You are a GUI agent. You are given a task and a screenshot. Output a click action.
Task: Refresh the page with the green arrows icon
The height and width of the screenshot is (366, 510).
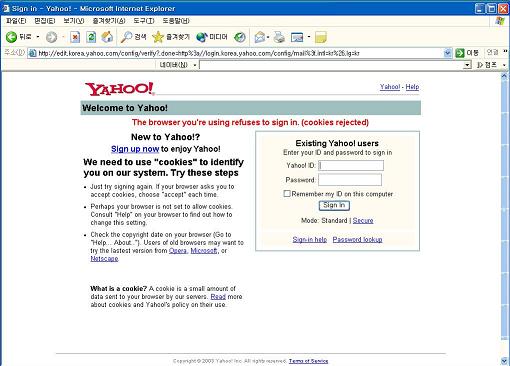91,37
